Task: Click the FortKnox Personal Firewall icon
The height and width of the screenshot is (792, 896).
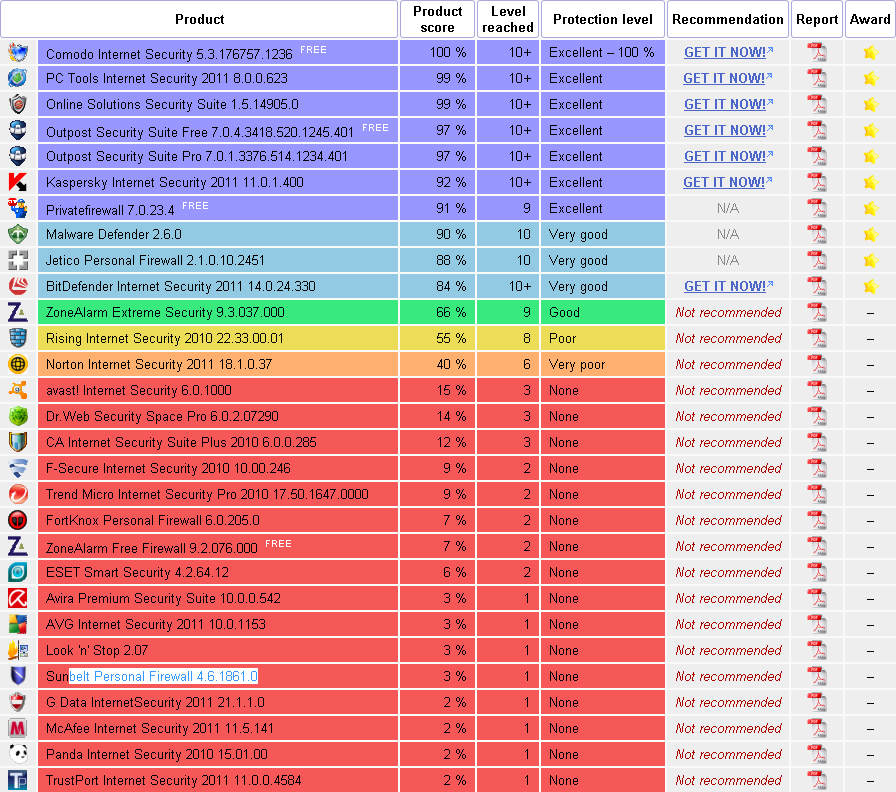Action: 18,521
